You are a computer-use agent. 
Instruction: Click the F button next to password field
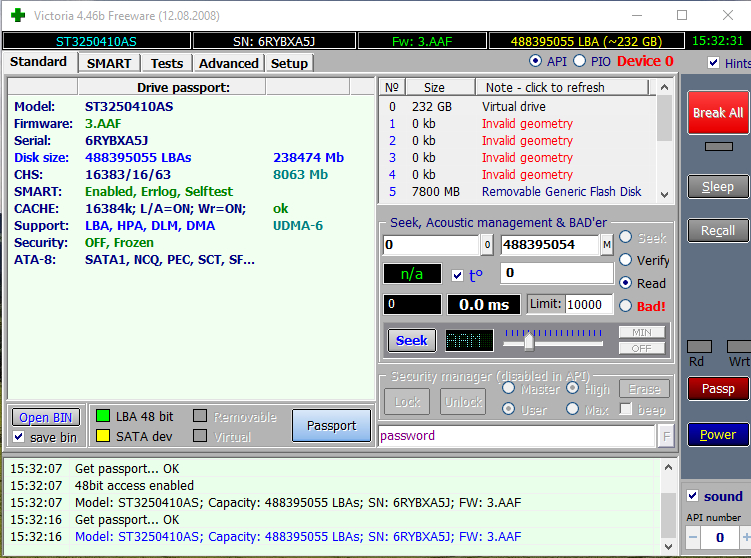click(666, 436)
